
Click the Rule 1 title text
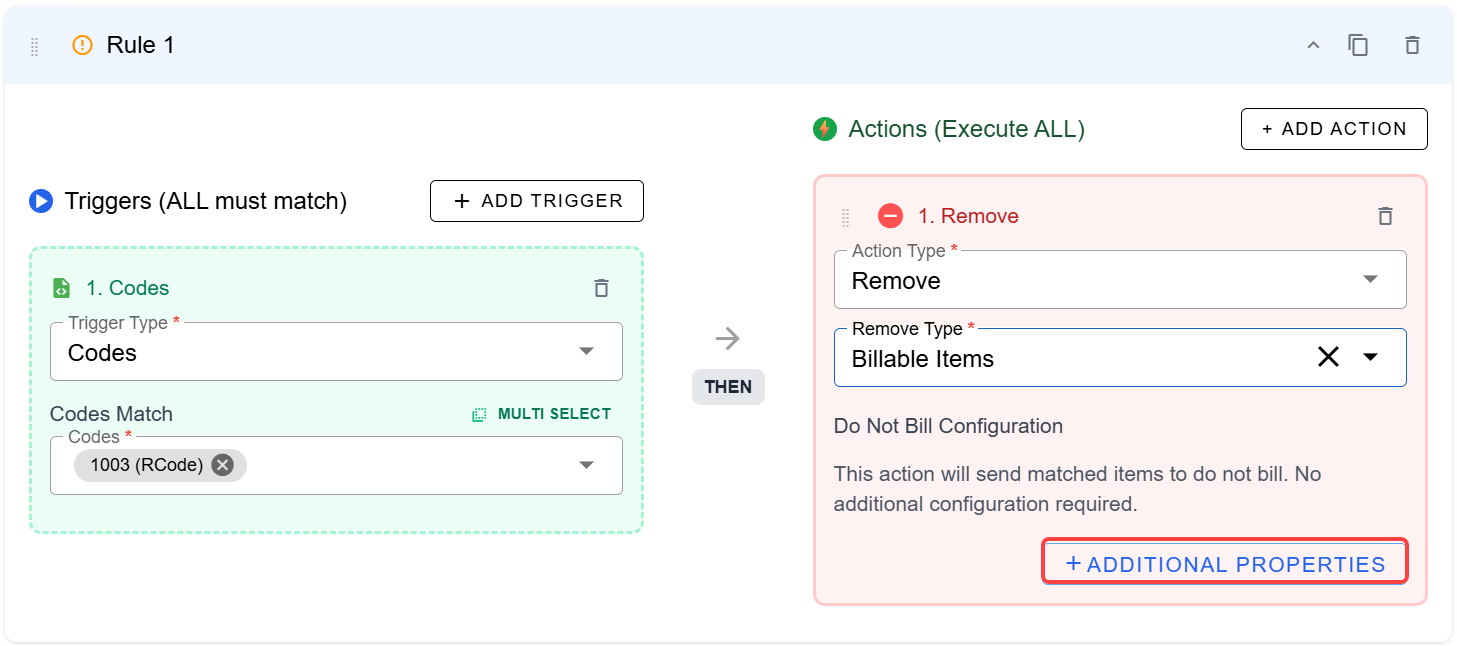pyautogui.click(x=140, y=45)
